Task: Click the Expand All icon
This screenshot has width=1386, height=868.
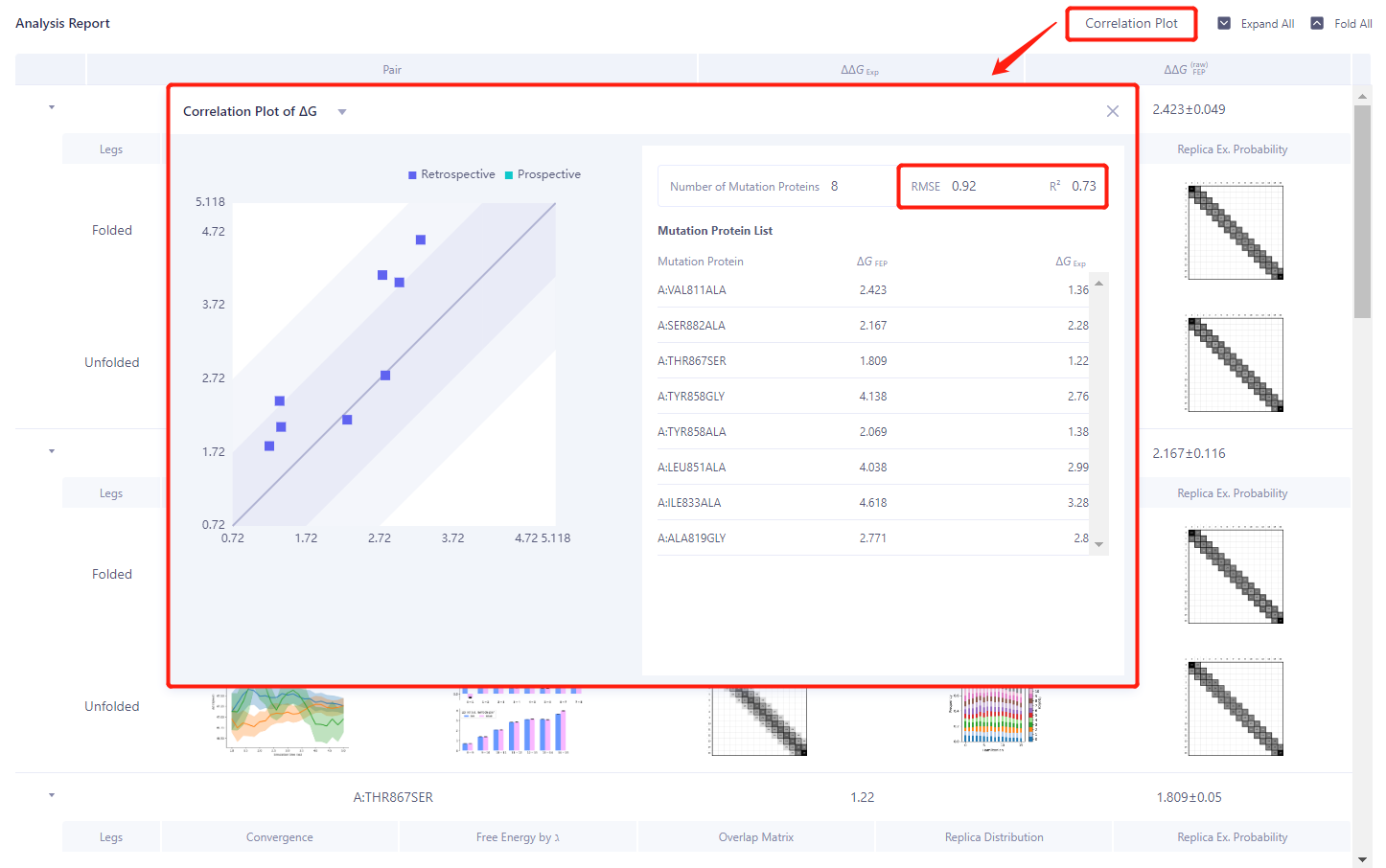Action: tap(1224, 23)
